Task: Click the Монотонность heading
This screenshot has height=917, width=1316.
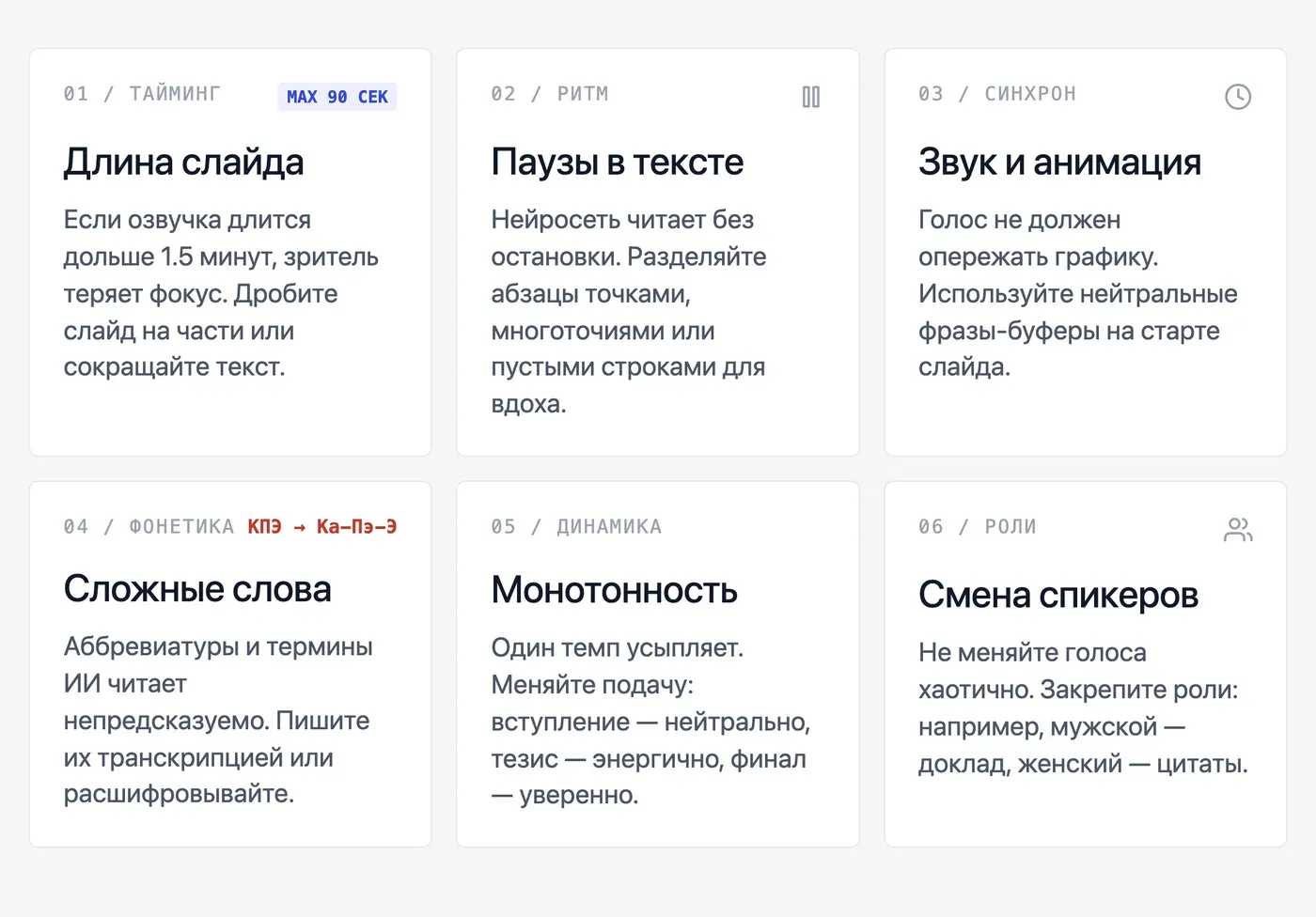Action: coord(615,590)
